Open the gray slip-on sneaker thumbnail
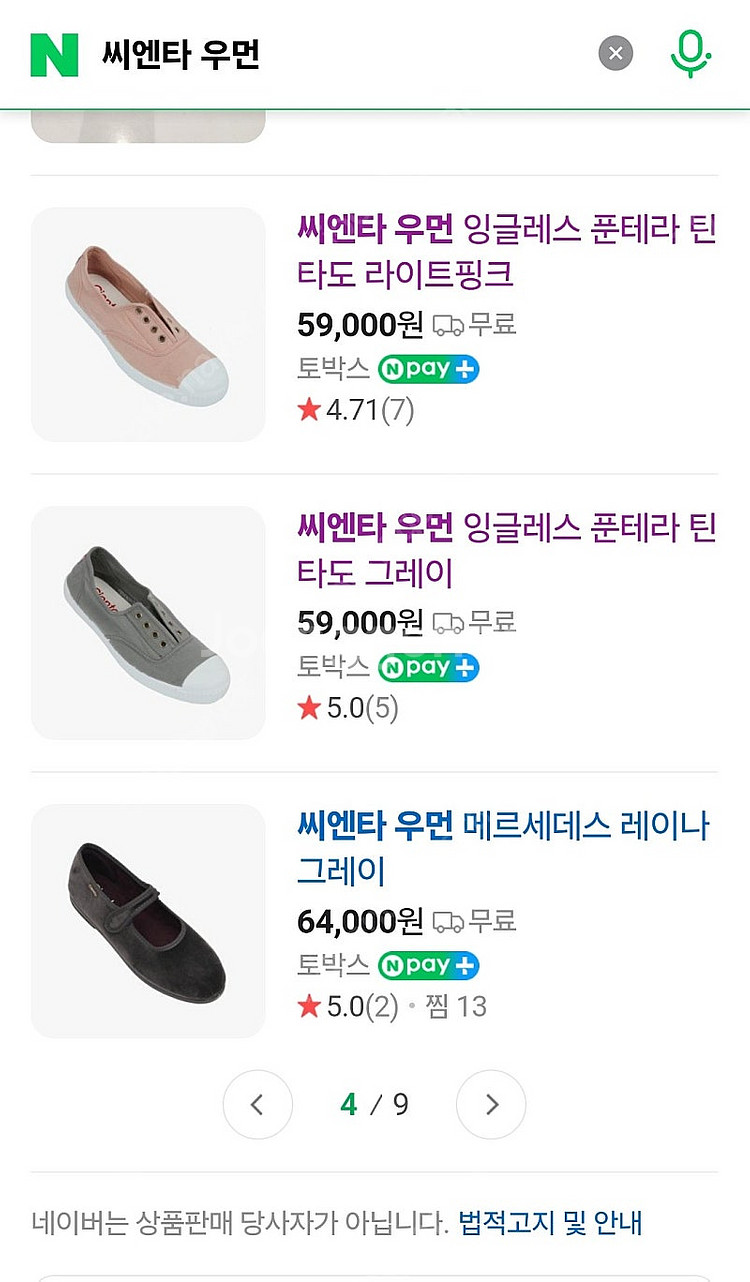The height and width of the screenshot is (1282, 750). tap(148, 623)
